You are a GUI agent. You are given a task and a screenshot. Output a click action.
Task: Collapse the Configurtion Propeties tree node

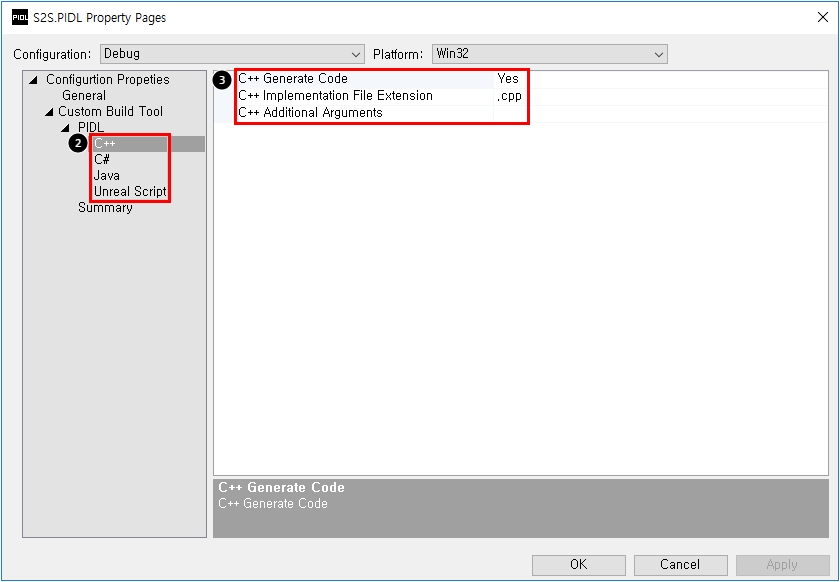click(33, 80)
